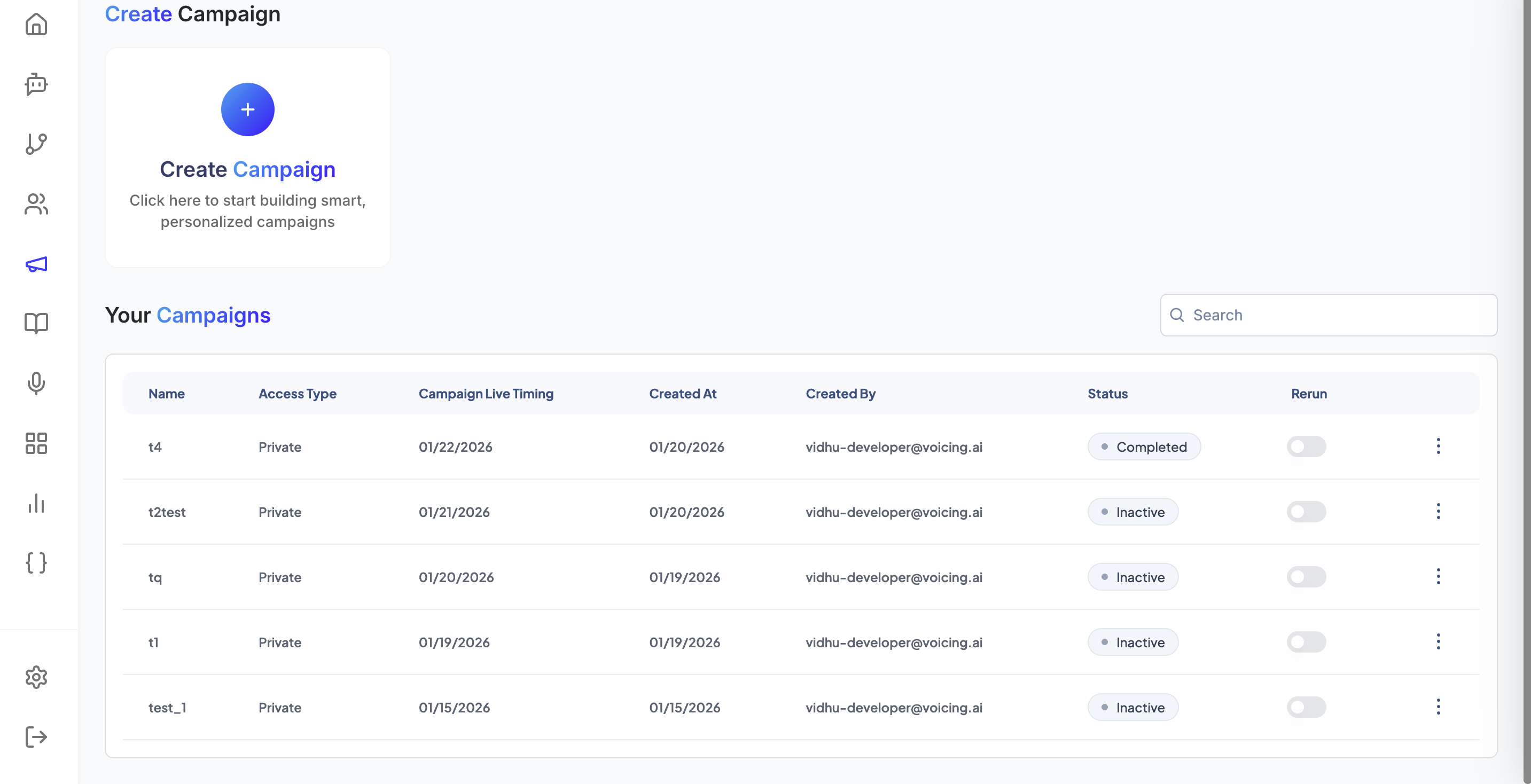Open the bar chart analytics icon
This screenshot has height=784, width=1531.
click(x=36, y=503)
